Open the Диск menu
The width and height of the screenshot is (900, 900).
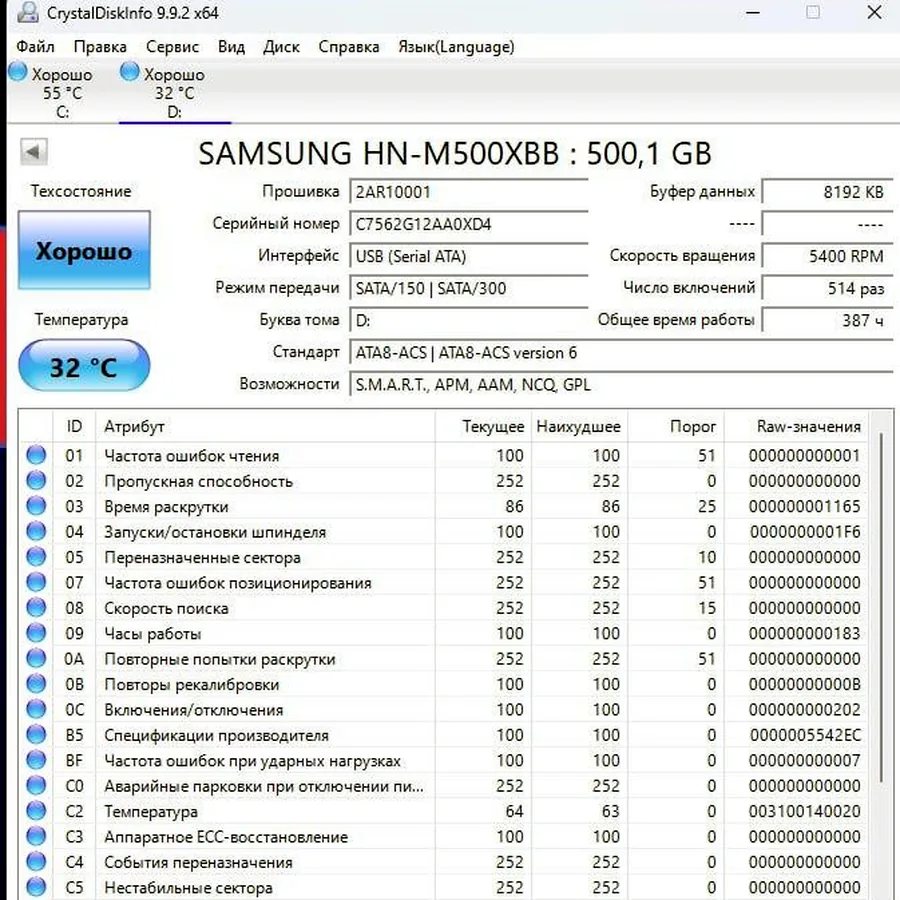pos(281,46)
